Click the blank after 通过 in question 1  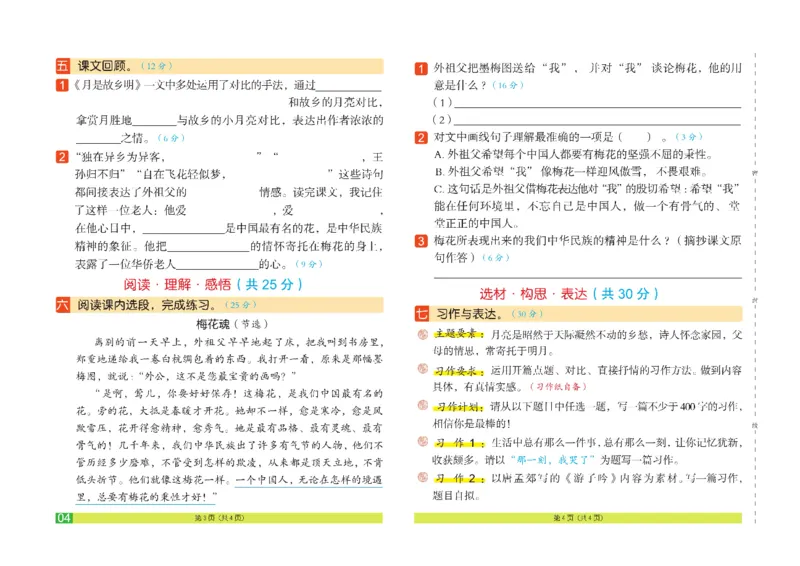click(x=349, y=86)
